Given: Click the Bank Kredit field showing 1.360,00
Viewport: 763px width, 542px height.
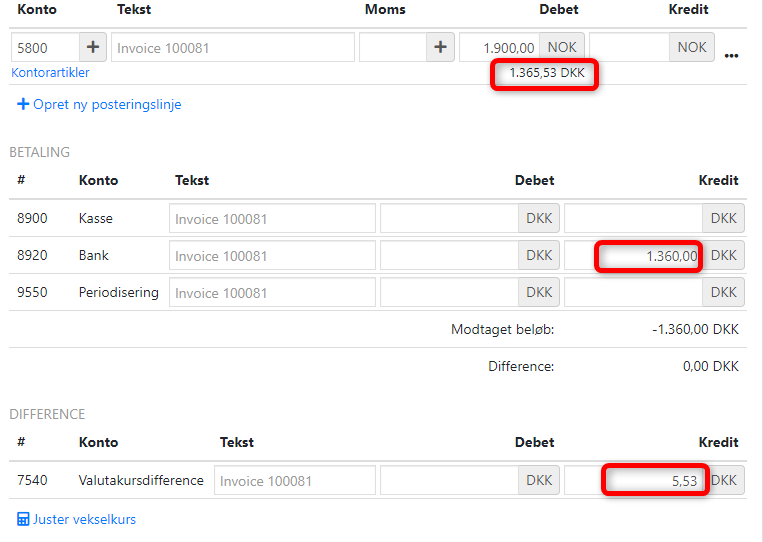Looking at the screenshot, I should click(634, 255).
